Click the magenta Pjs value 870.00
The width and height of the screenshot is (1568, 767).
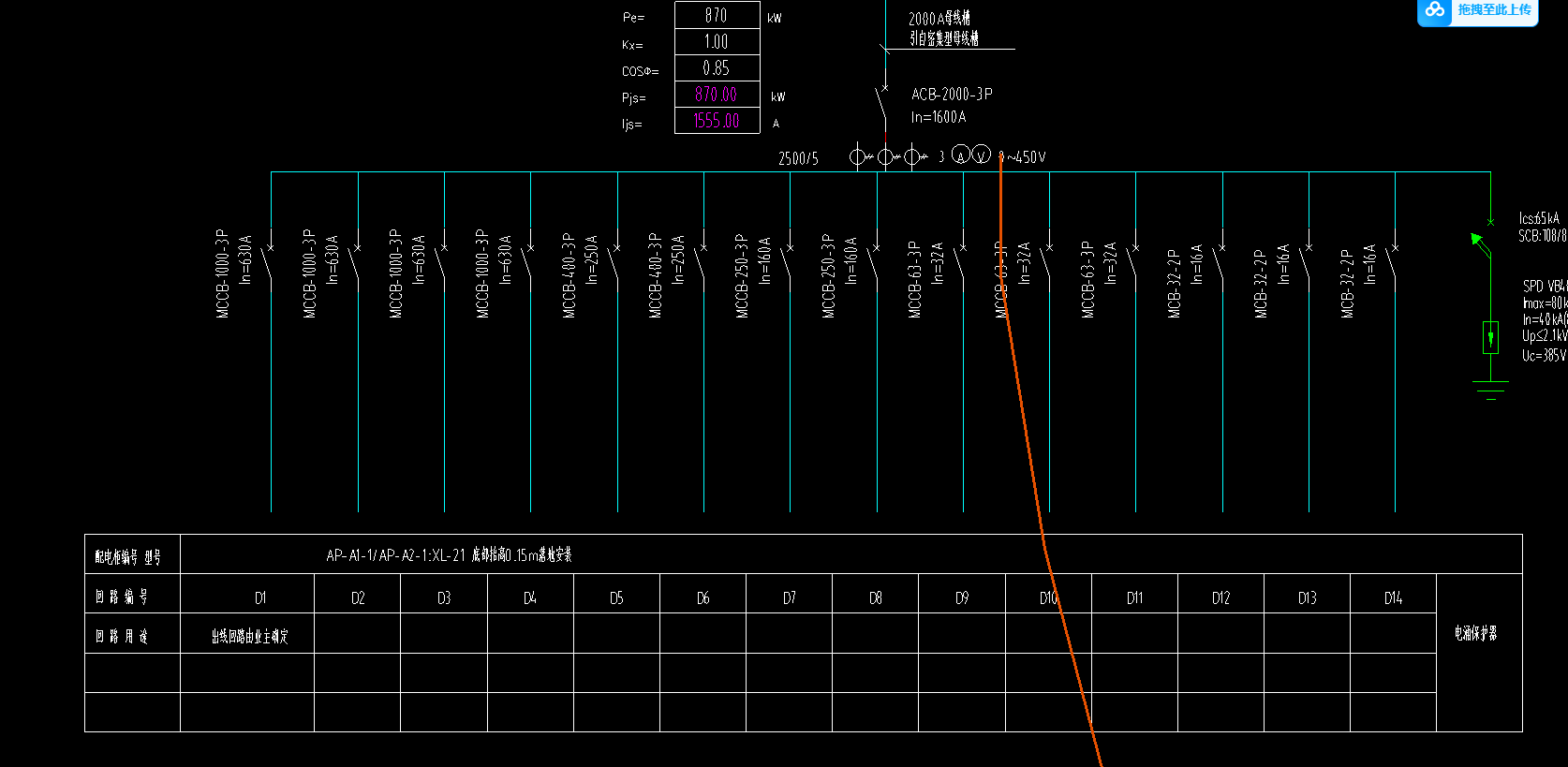[x=717, y=94]
